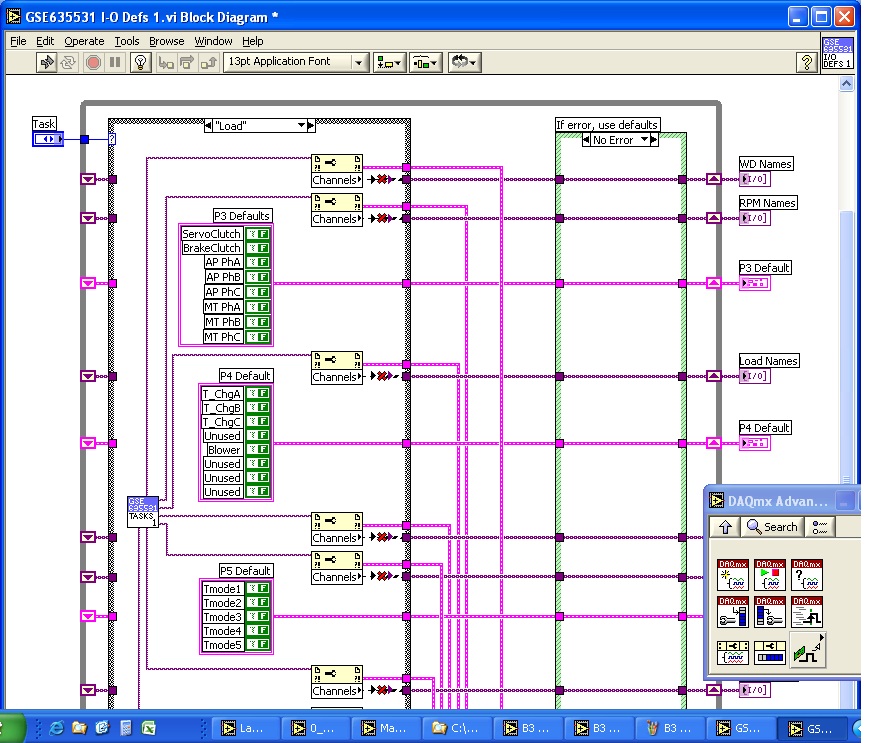Click the RPM Names indicator terminal
This screenshot has width=887, height=743.
point(755,218)
